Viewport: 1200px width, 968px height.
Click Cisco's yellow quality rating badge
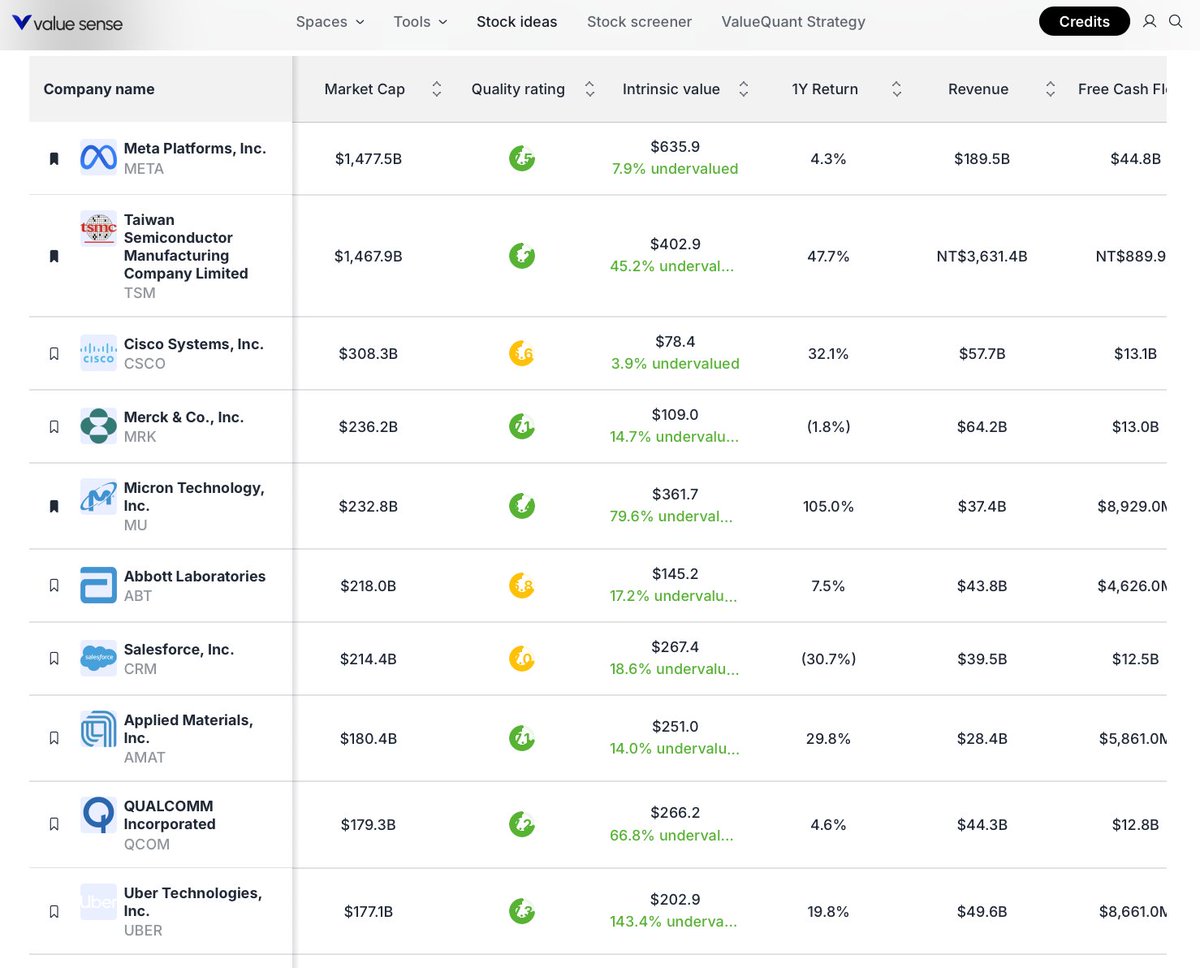pos(521,353)
